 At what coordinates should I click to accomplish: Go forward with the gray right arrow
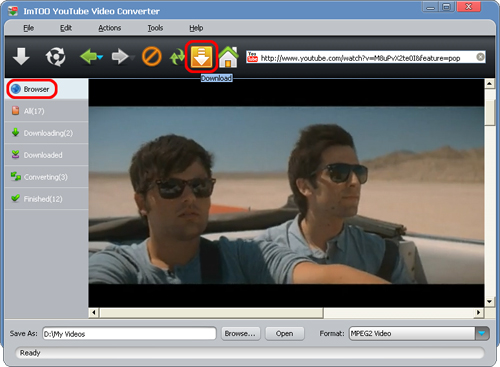120,56
